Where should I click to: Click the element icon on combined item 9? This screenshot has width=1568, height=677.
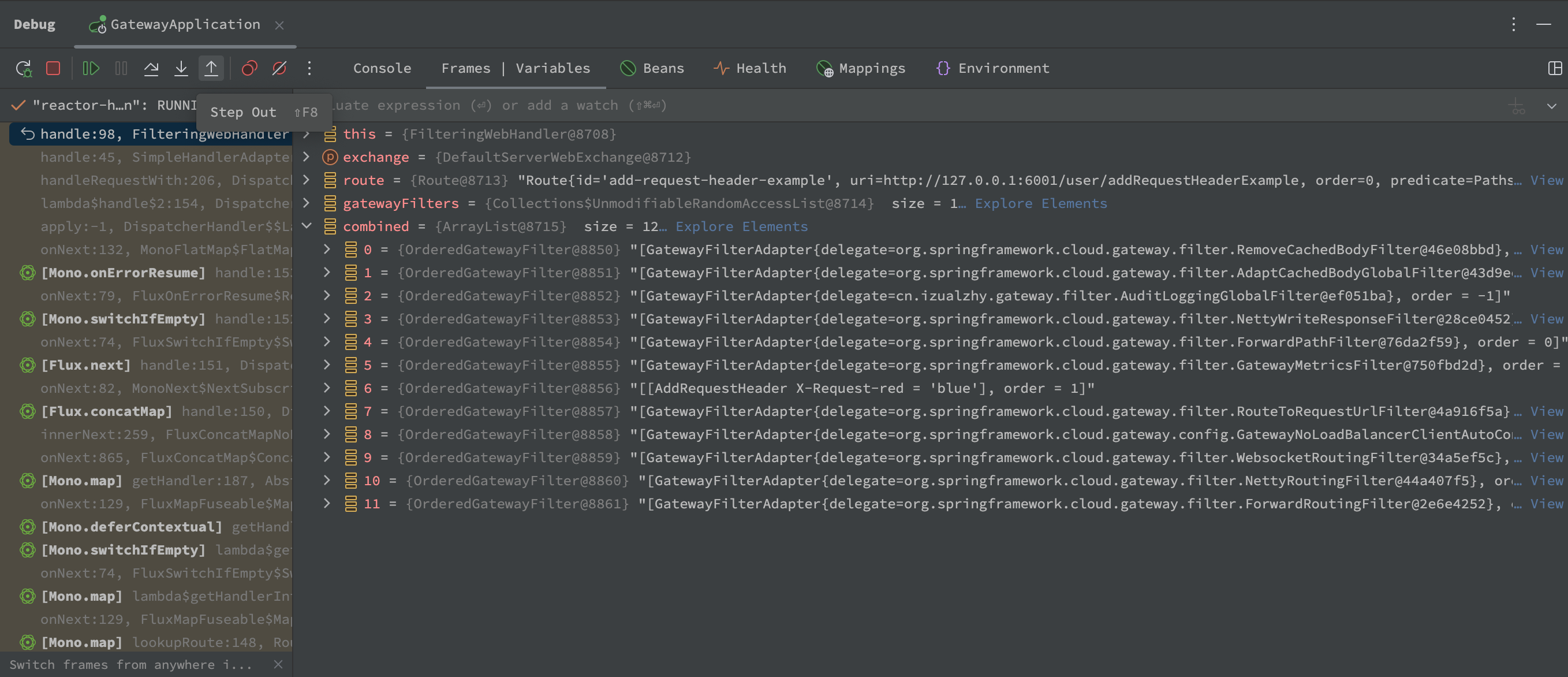(350, 458)
